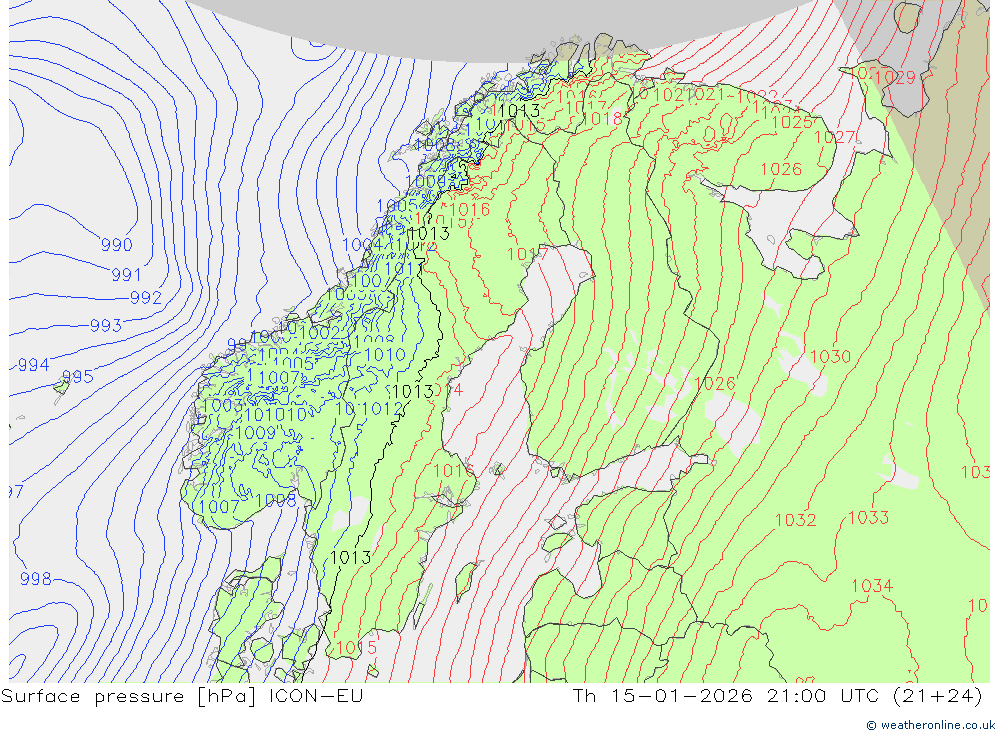Click the 991 isobar label
Image resolution: width=1000 pixels, height=733 pixels.
126,275
